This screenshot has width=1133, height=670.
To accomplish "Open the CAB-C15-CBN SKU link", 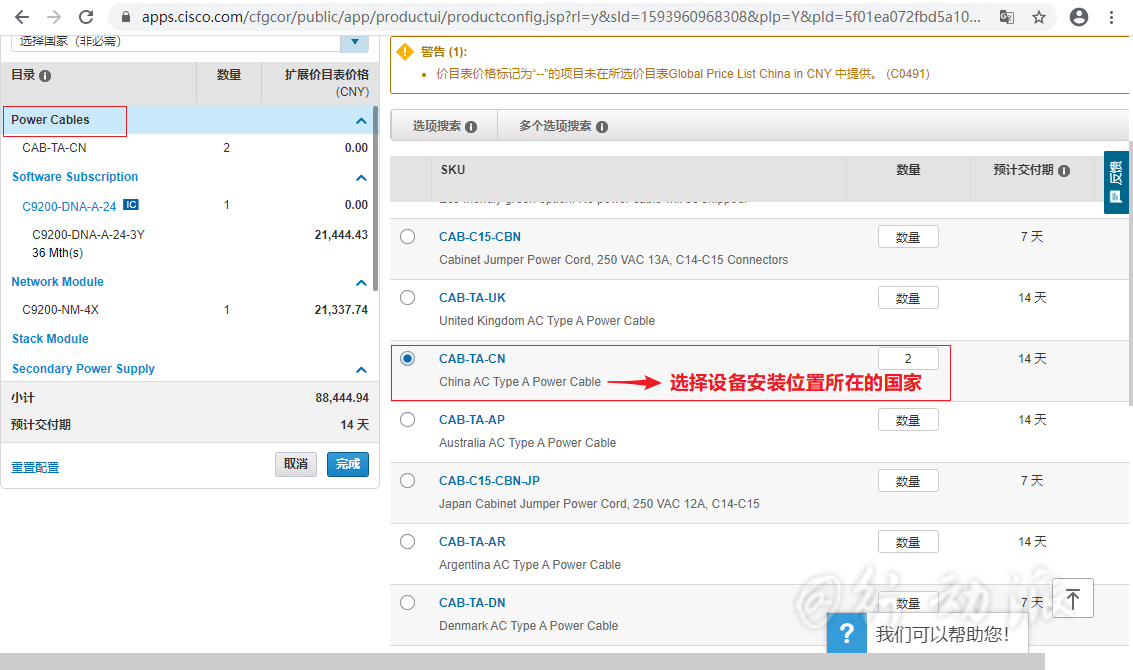I will pos(480,237).
